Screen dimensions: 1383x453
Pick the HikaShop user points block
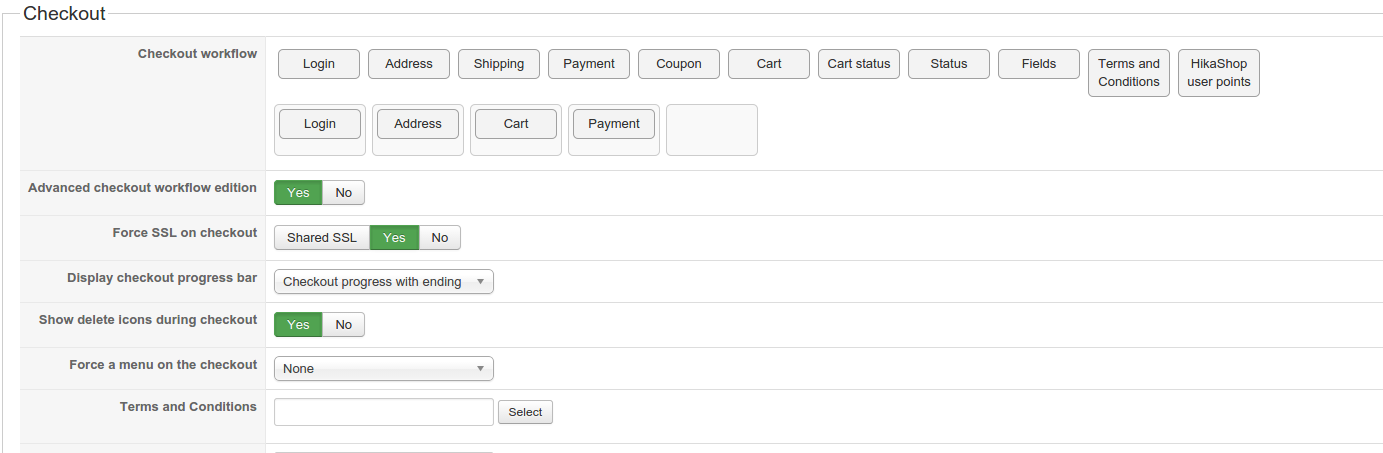tap(1218, 73)
